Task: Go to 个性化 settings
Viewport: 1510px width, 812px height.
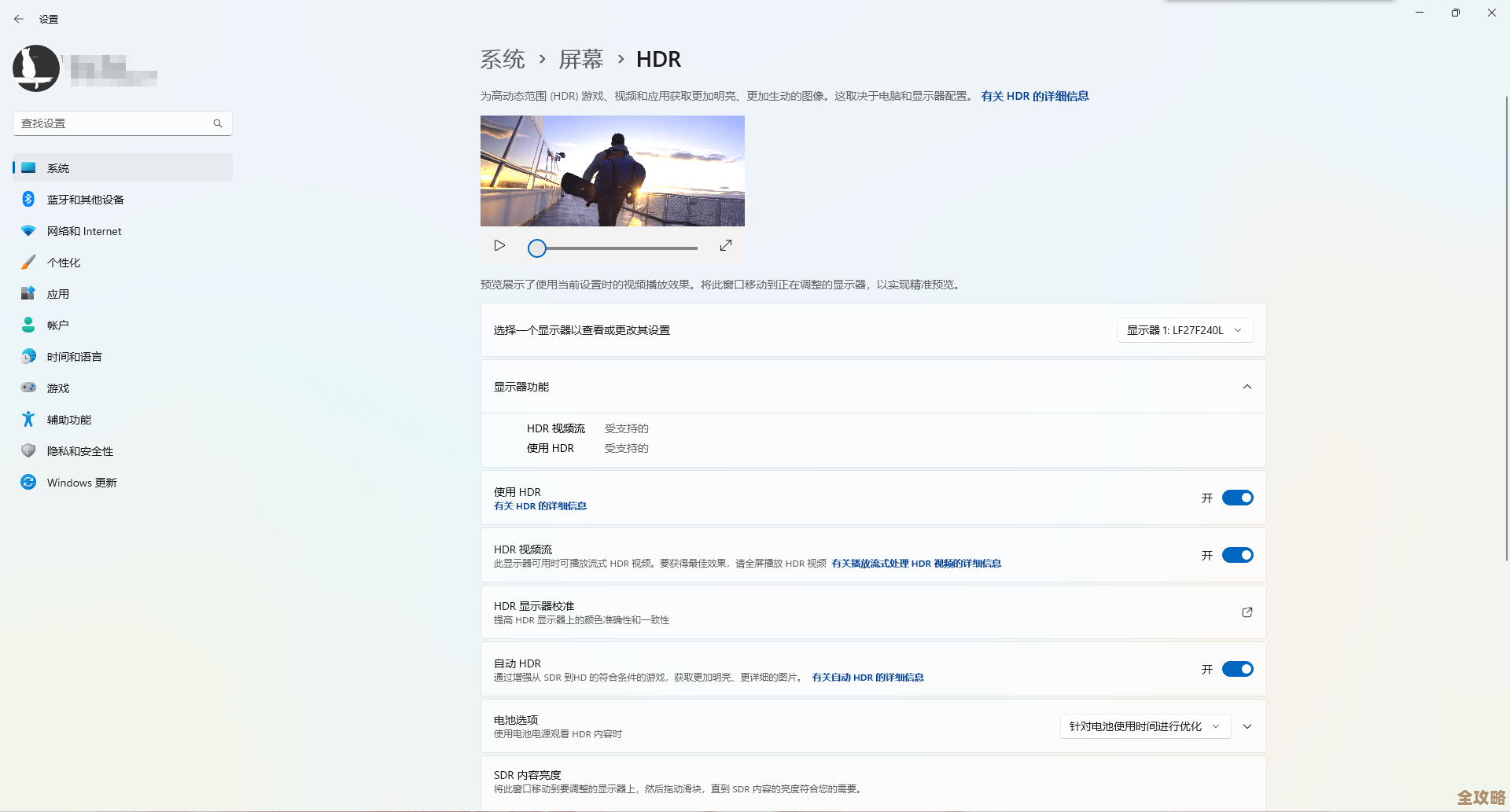Action: (64, 262)
